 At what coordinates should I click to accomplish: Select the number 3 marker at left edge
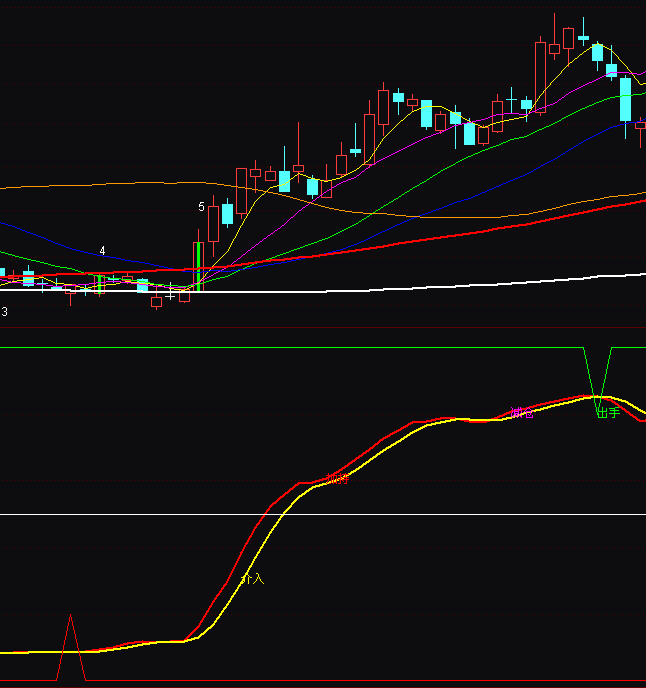click(4, 312)
